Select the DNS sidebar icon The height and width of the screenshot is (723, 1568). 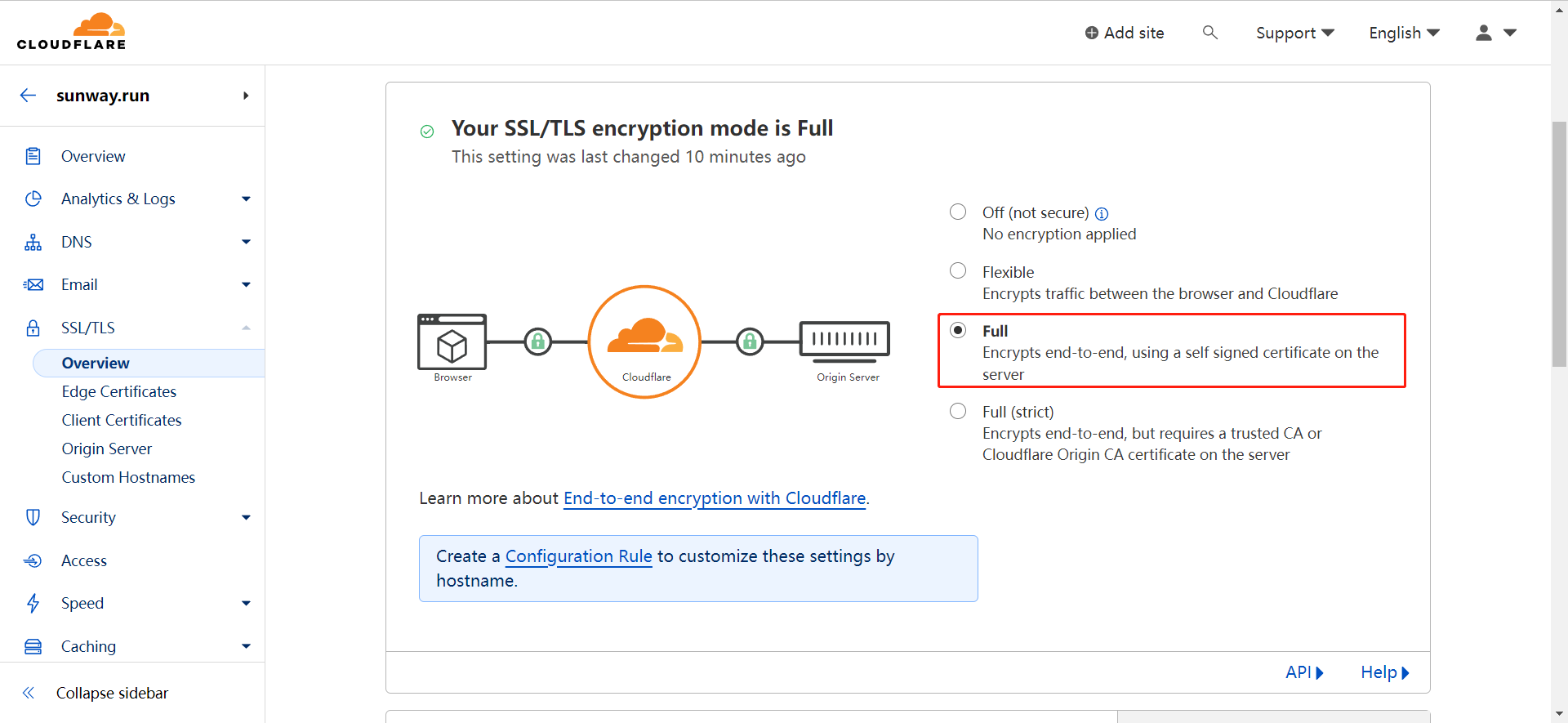(x=33, y=242)
